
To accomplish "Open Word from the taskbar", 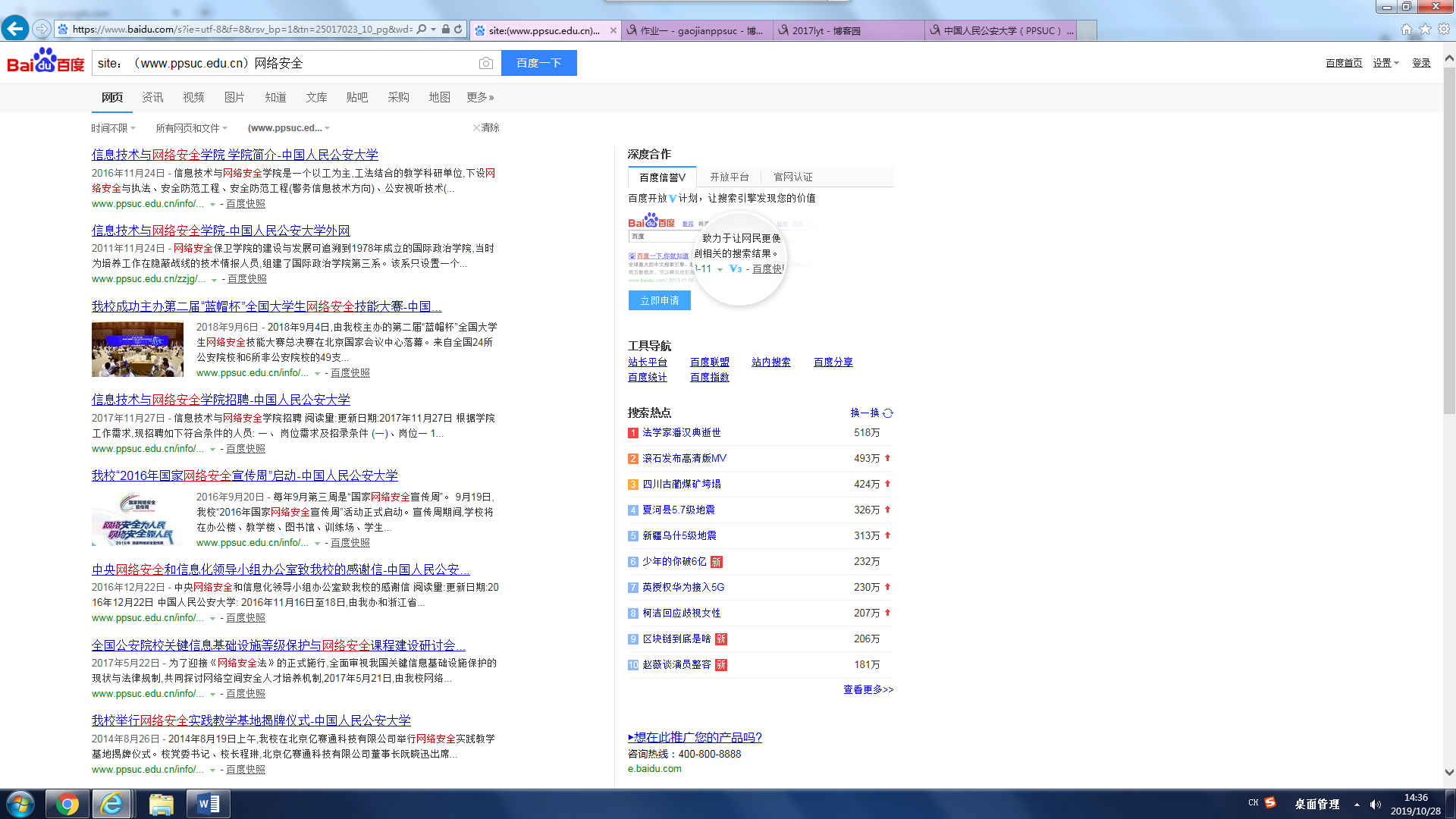I will (208, 804).
